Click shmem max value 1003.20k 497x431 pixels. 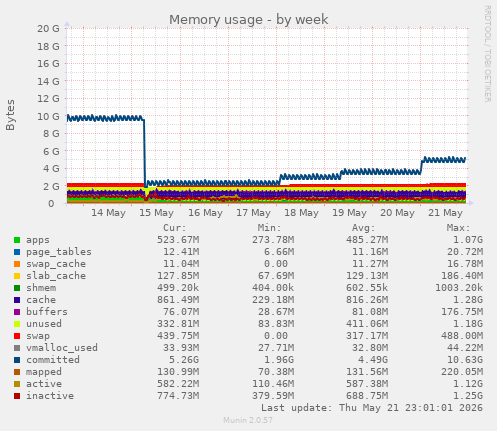coord(459,288)
